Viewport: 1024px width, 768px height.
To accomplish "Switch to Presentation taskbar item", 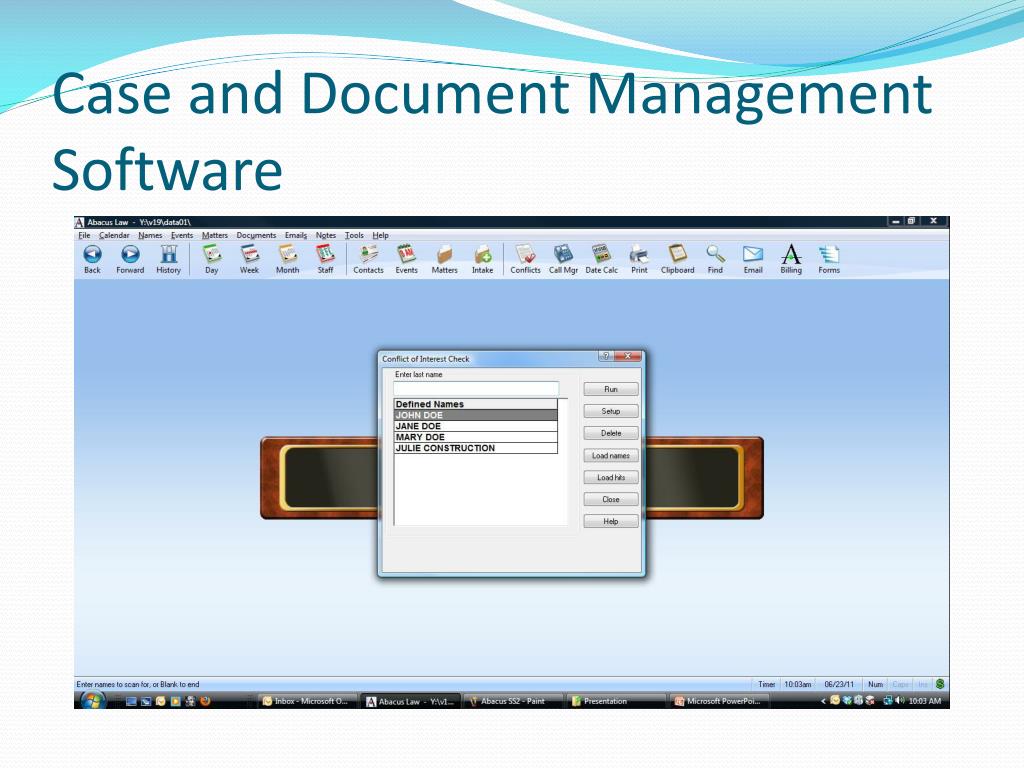I will point(616,701).
